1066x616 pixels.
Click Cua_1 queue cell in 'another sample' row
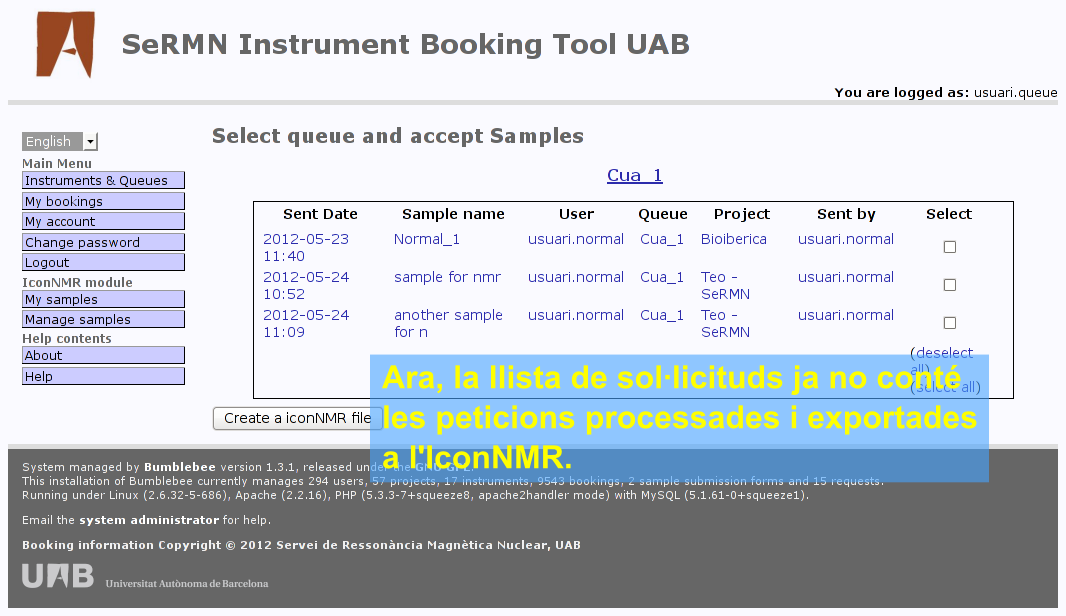(x=661, y=315)
